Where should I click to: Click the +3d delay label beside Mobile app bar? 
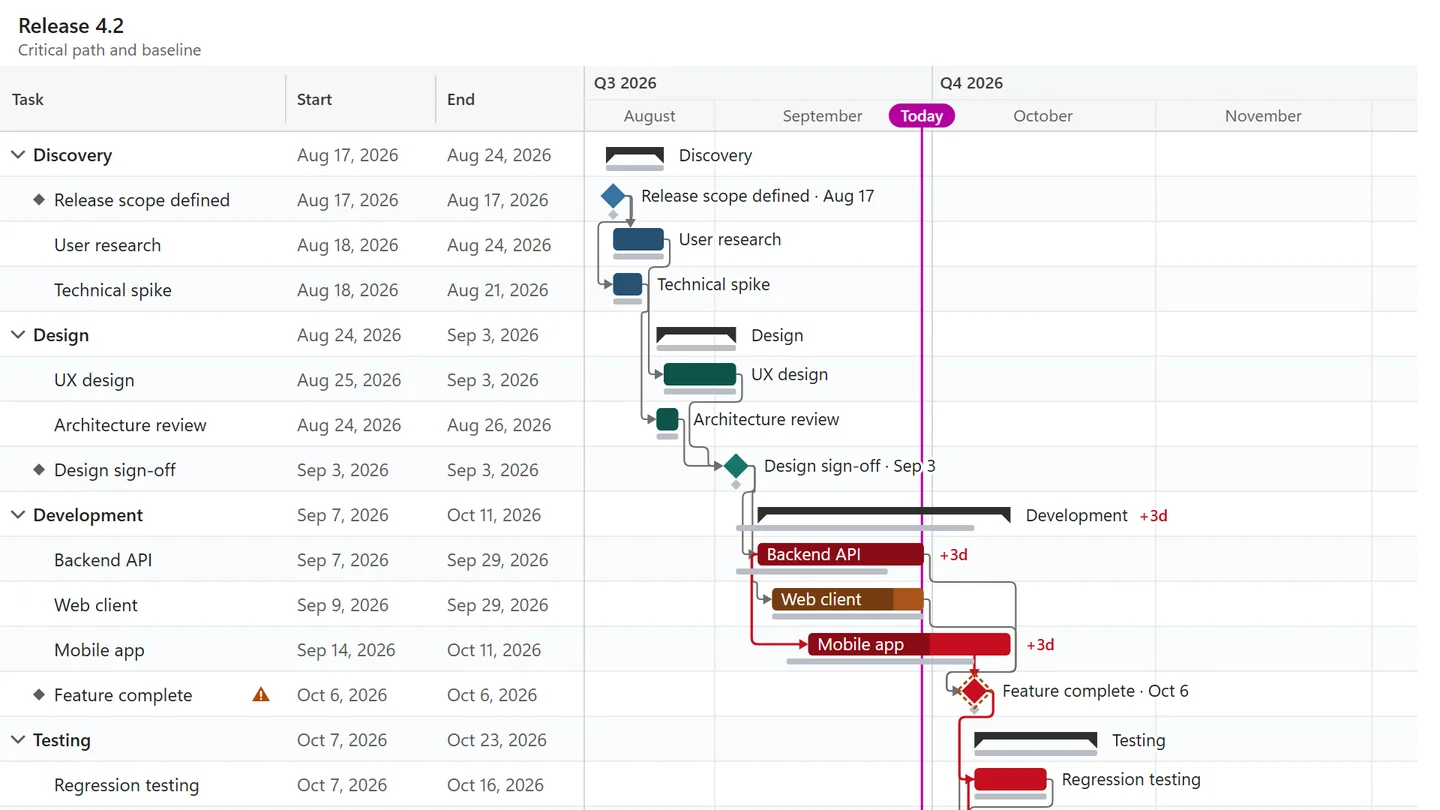[x=1040, y=645]
